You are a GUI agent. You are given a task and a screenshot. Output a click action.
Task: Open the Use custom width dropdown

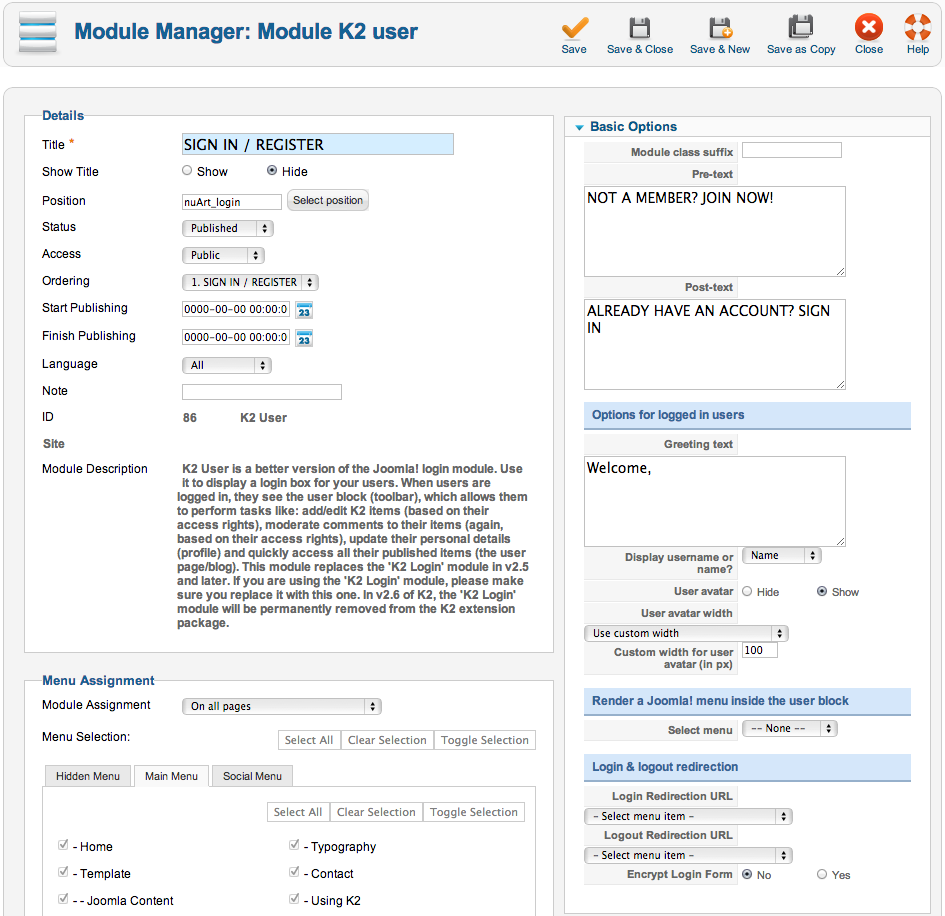pos(686,633)
